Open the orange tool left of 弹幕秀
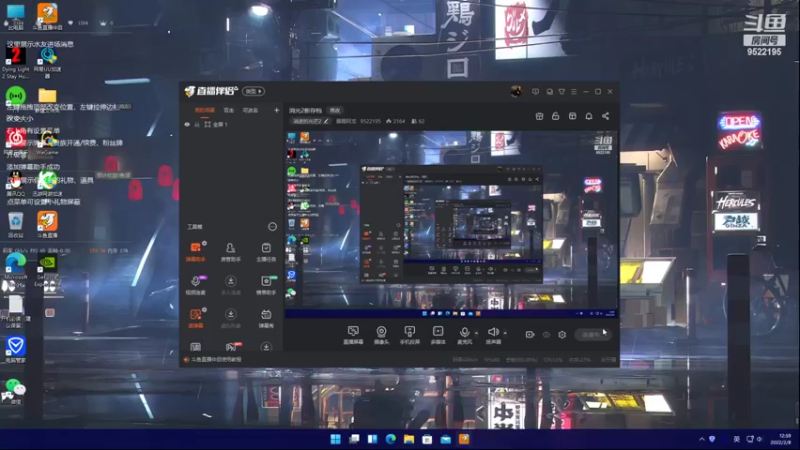 click(195, 318)
